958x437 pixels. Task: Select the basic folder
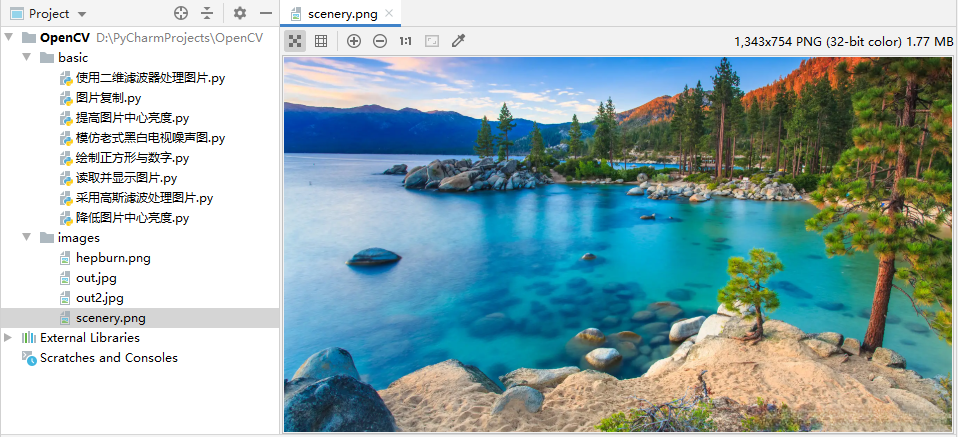73,57
